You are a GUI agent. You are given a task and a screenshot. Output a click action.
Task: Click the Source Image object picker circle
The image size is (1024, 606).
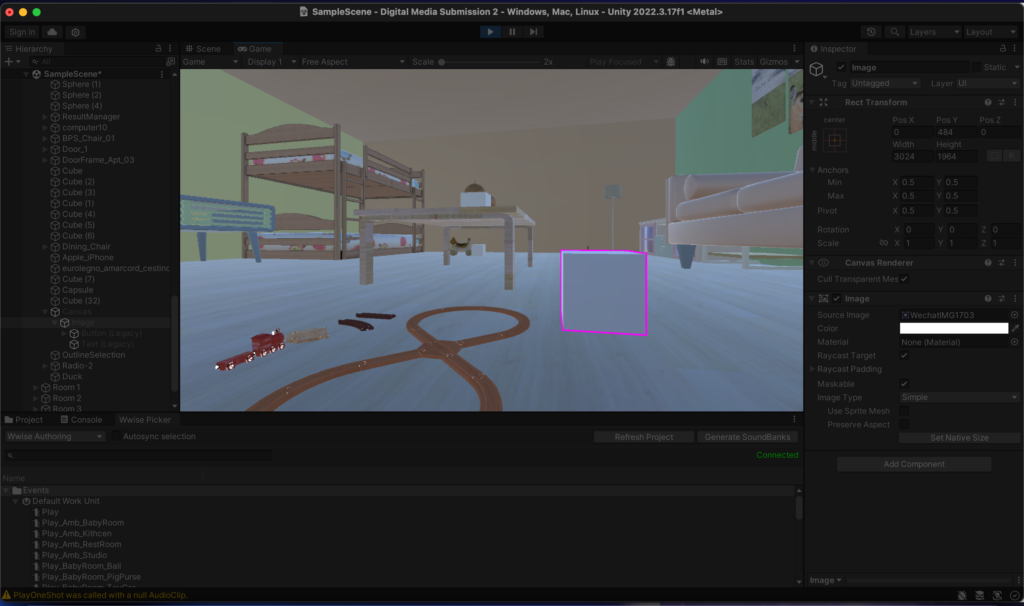point(1014,315)
